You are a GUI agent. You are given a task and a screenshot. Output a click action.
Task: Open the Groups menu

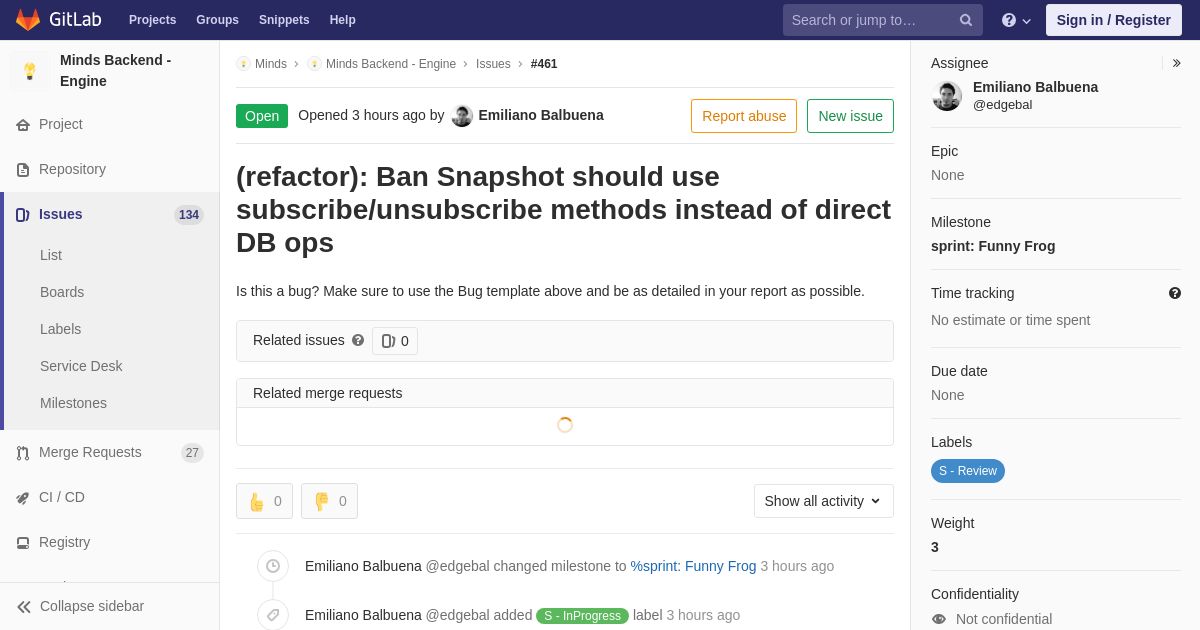click(217, 20)
